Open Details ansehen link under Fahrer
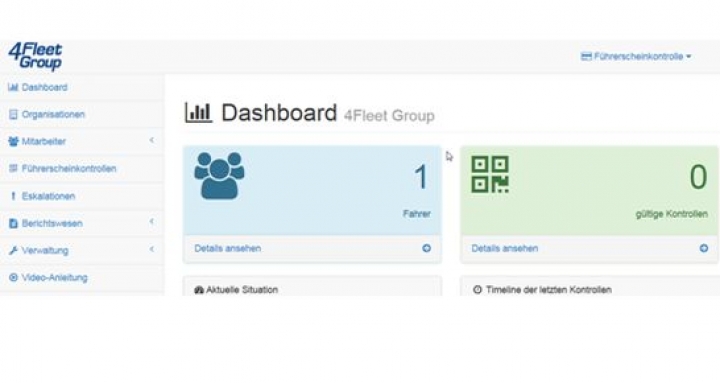720x383 pixels. (228, 248)
